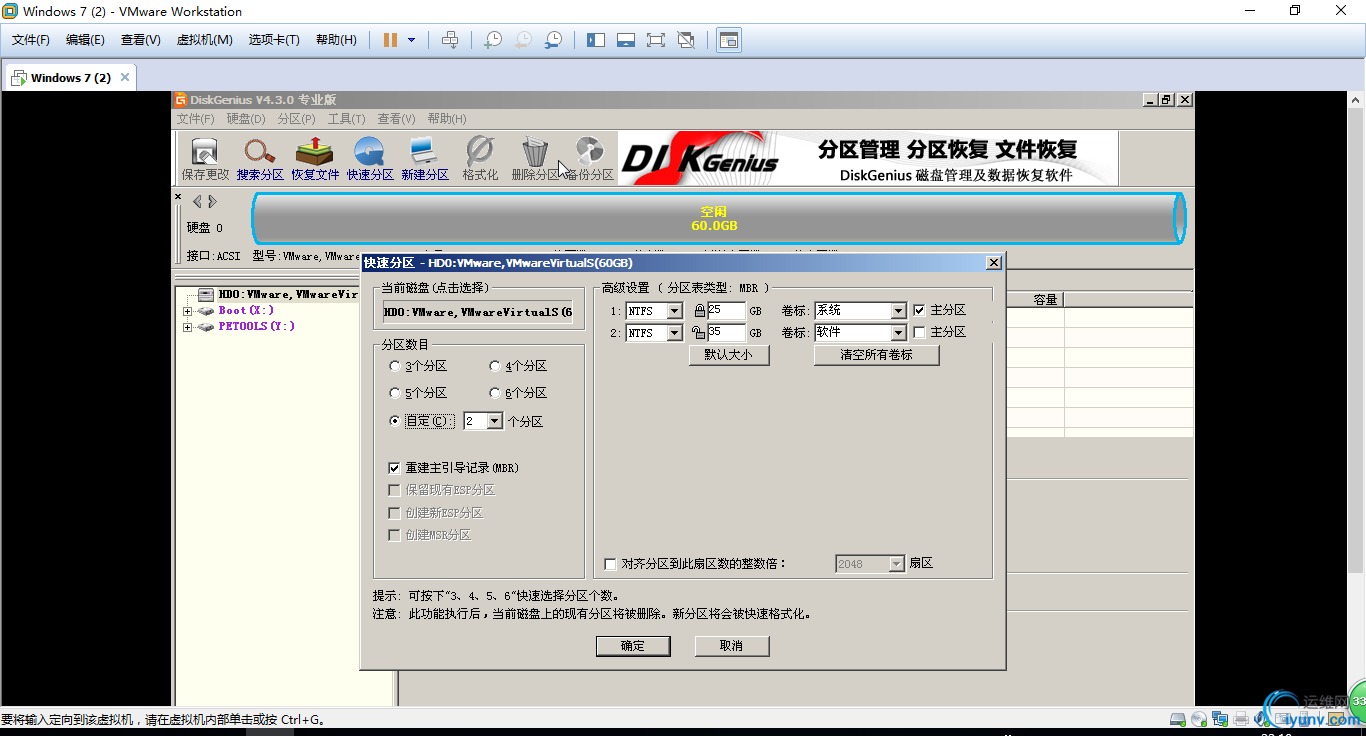Take a snapshot of this virtual machine
Image resolution: width=1366 pixels, height=736 pixels.
coord(492,40)
